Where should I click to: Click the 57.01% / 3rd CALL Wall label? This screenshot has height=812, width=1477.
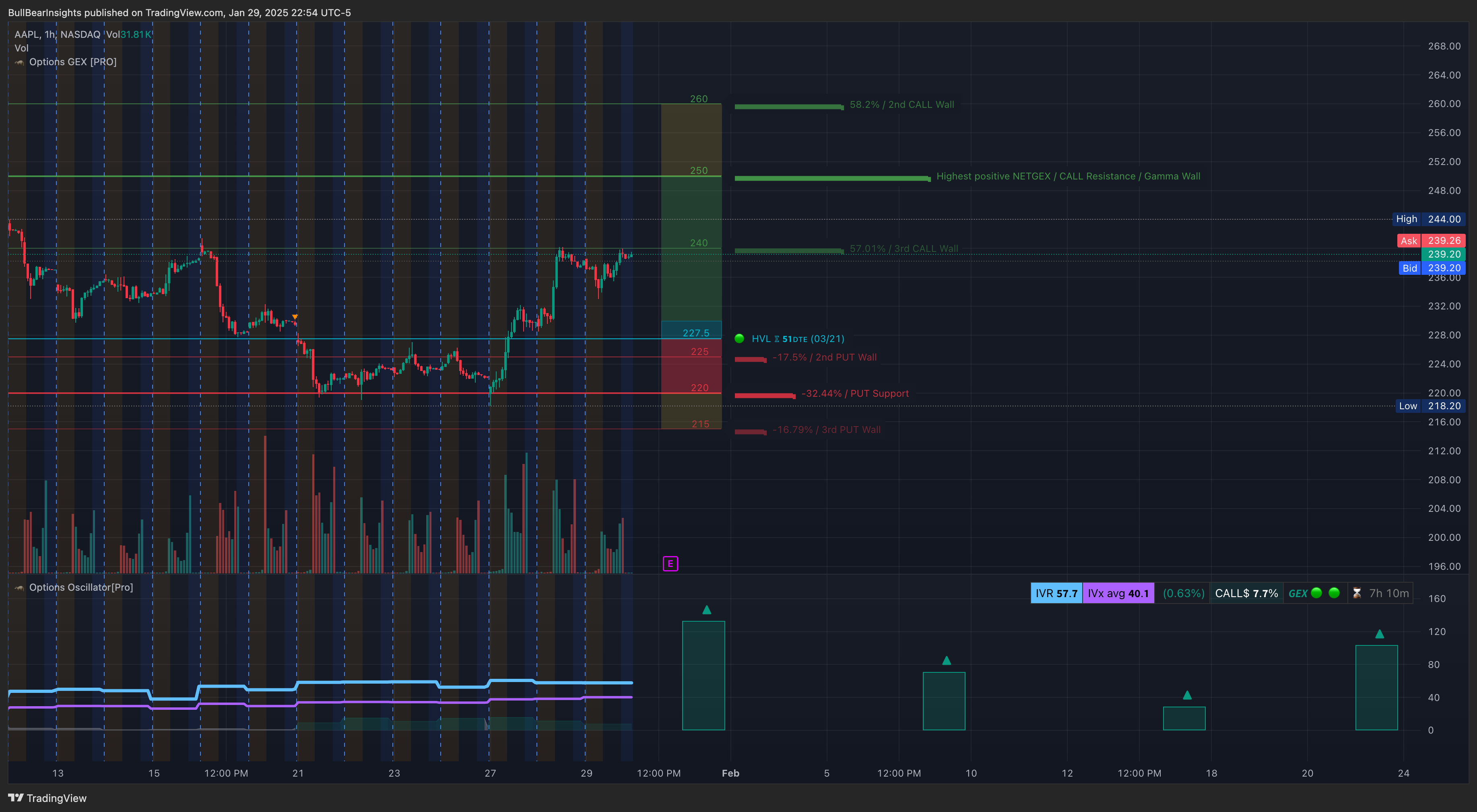click(x=904, y=248)
